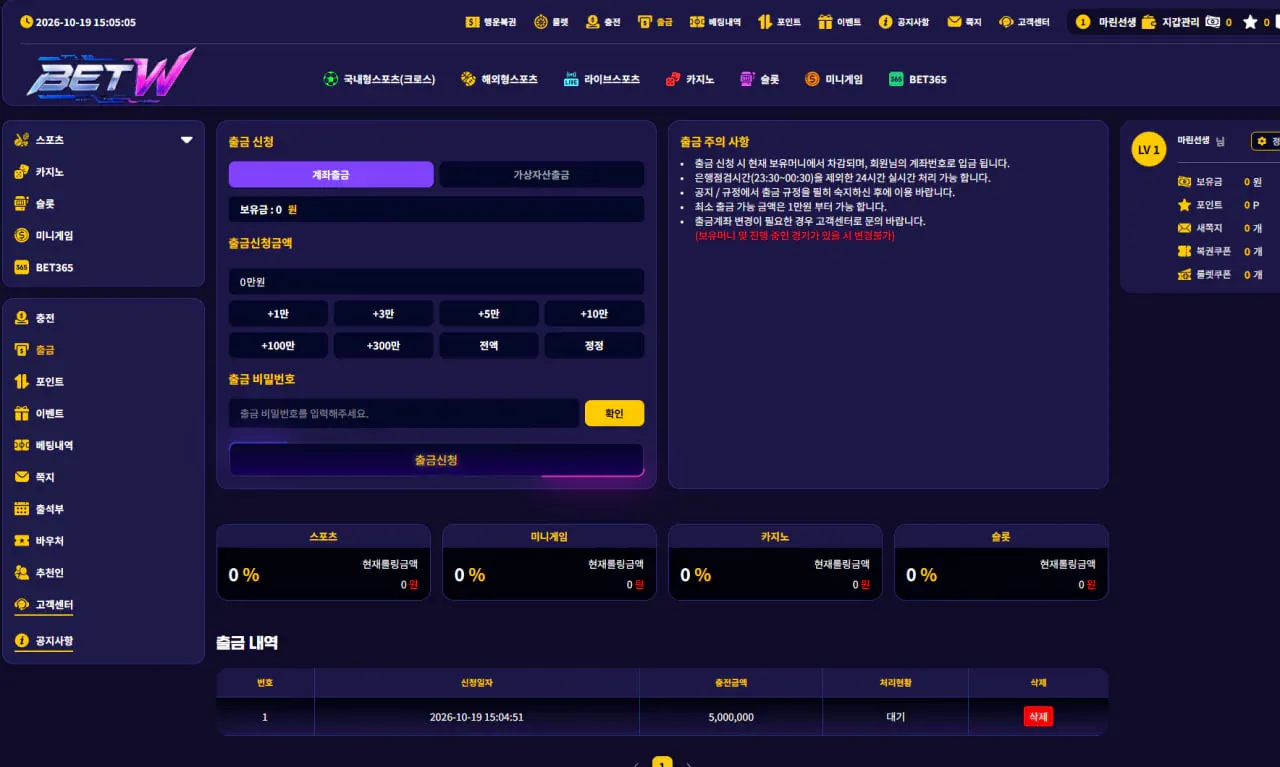Open 카지노 in the main navigation bar

(690, 79)
